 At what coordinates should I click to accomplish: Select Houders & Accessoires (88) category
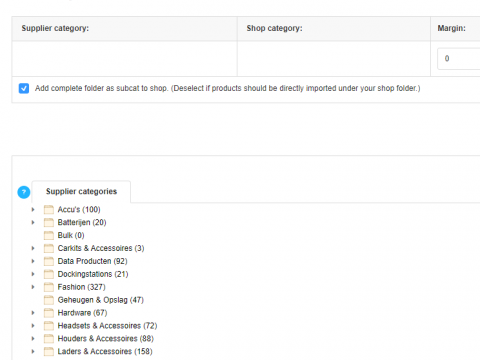(106, 339)
